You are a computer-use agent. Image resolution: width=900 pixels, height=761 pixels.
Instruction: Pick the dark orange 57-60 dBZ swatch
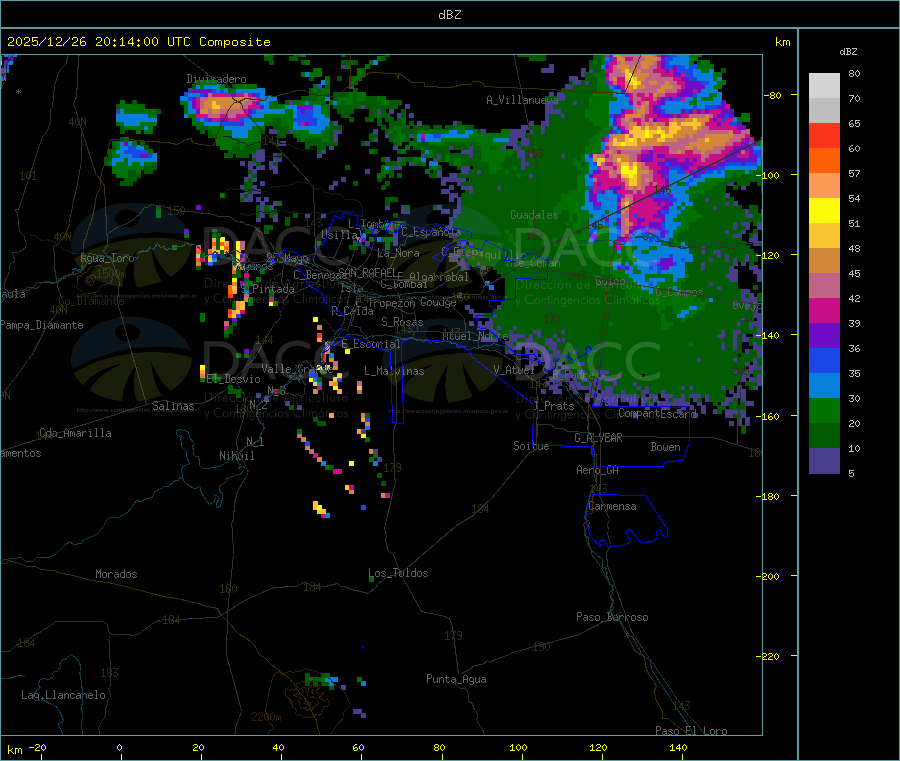[x=824, y=161]
